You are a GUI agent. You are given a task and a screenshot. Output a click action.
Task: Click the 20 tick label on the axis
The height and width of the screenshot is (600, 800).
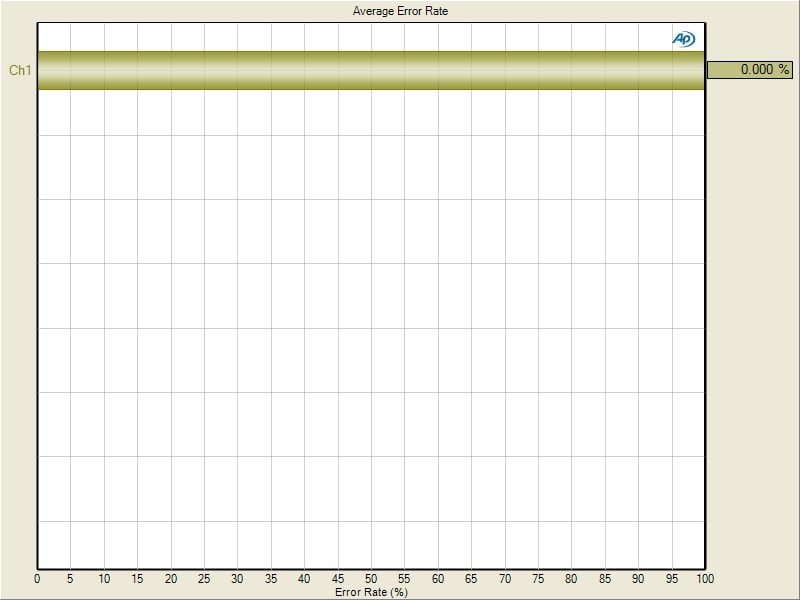(171, 578)
